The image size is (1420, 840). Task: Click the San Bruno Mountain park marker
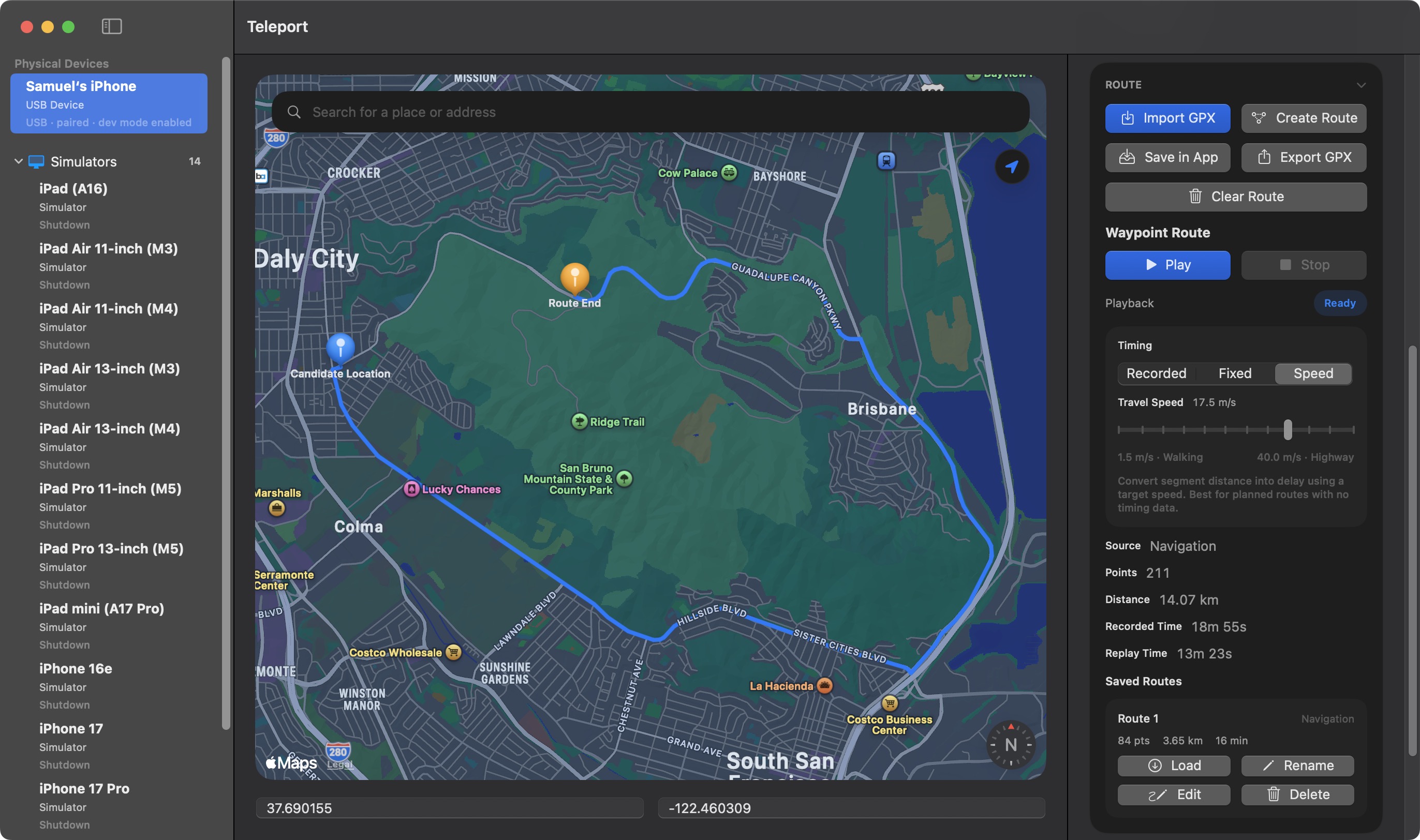click(x=624, y=478)
